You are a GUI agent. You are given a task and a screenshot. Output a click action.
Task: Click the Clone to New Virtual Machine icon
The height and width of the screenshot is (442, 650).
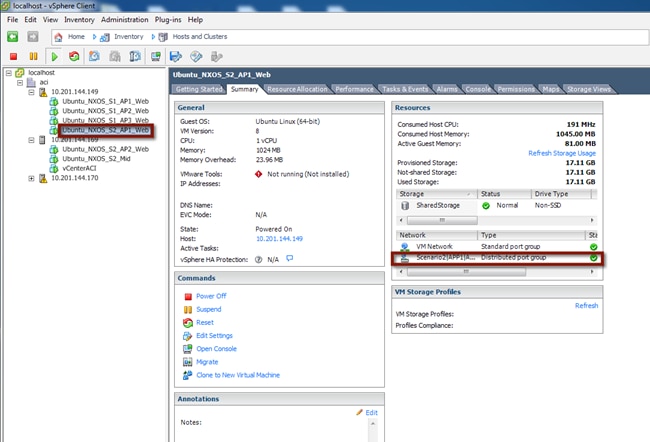[188, 375]
